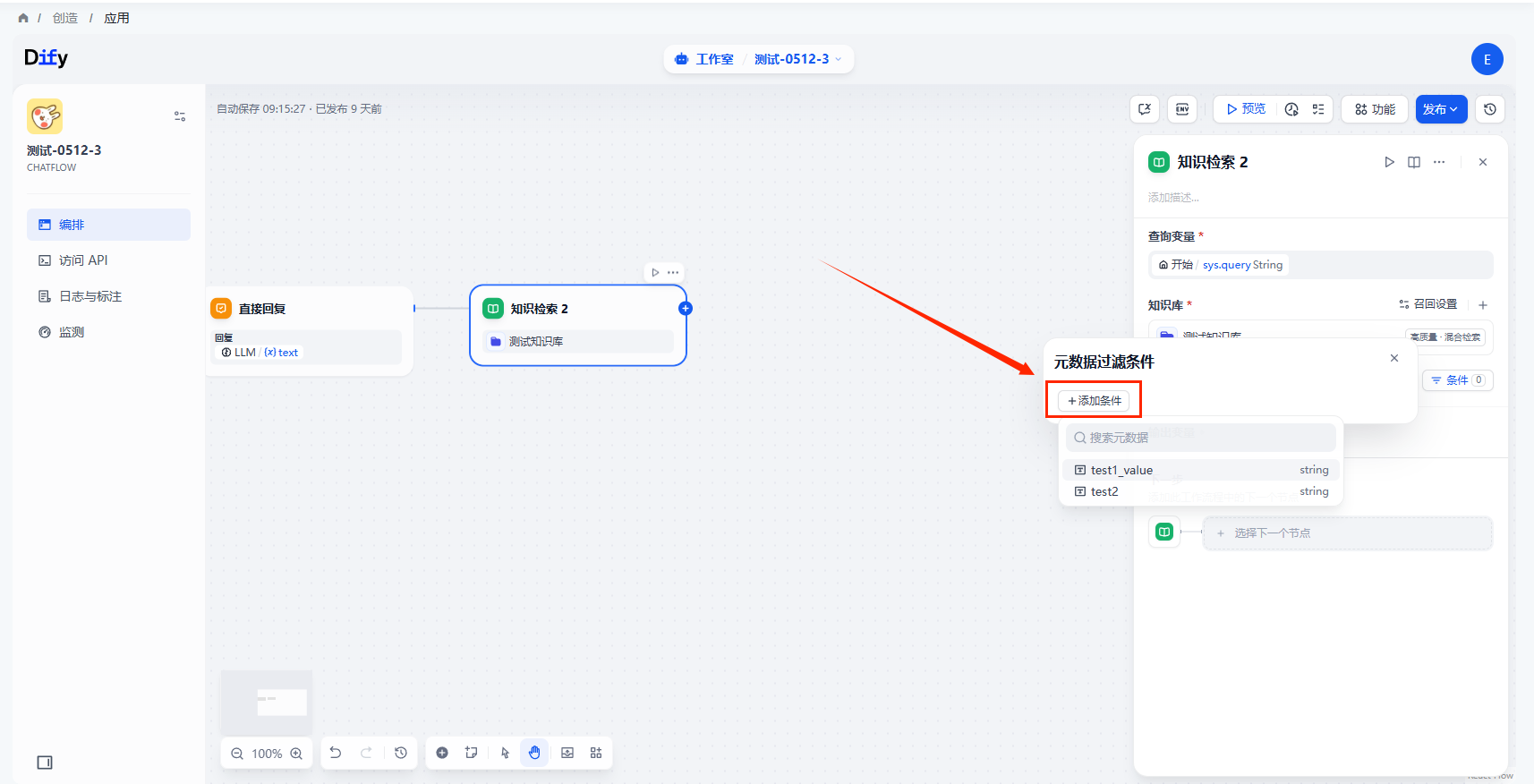This screenshot has width=1534, height=784.
Task: Undo the last canvas change
Action: pyautogui.click(x=336, y=753)
